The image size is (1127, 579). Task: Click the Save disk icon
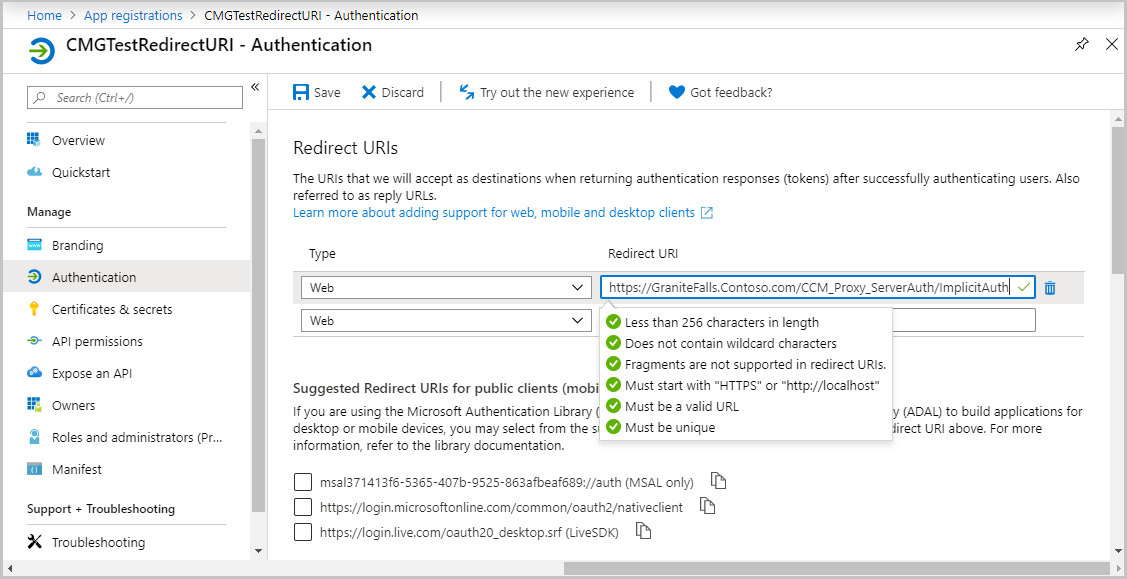click(301, 92)
